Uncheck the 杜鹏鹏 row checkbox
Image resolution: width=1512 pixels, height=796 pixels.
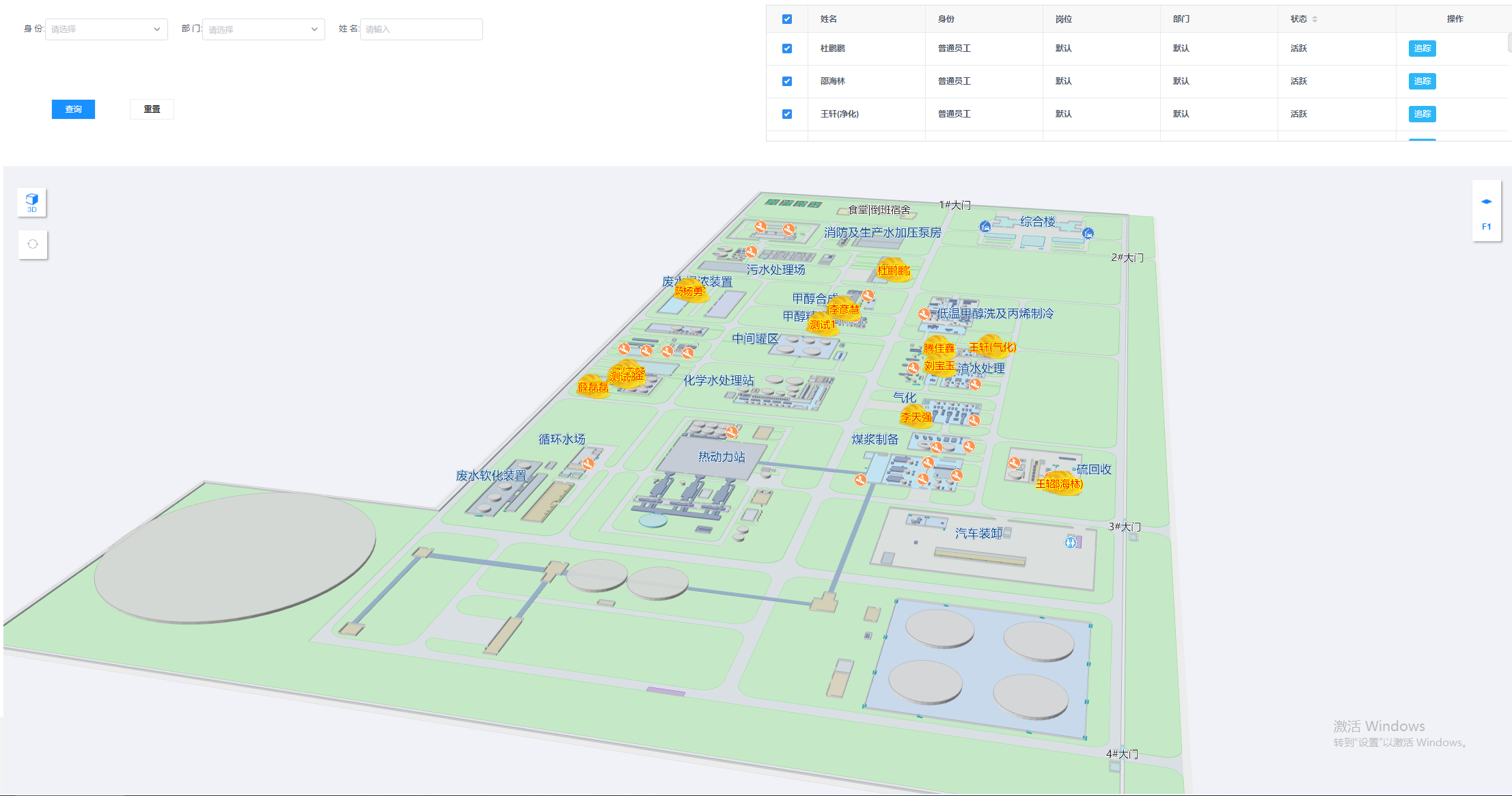pyautogui.click(x=787, y=49)
